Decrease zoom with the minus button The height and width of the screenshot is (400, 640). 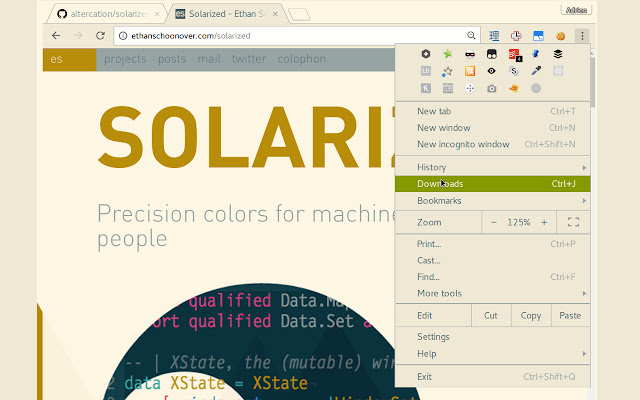point(494,222)
